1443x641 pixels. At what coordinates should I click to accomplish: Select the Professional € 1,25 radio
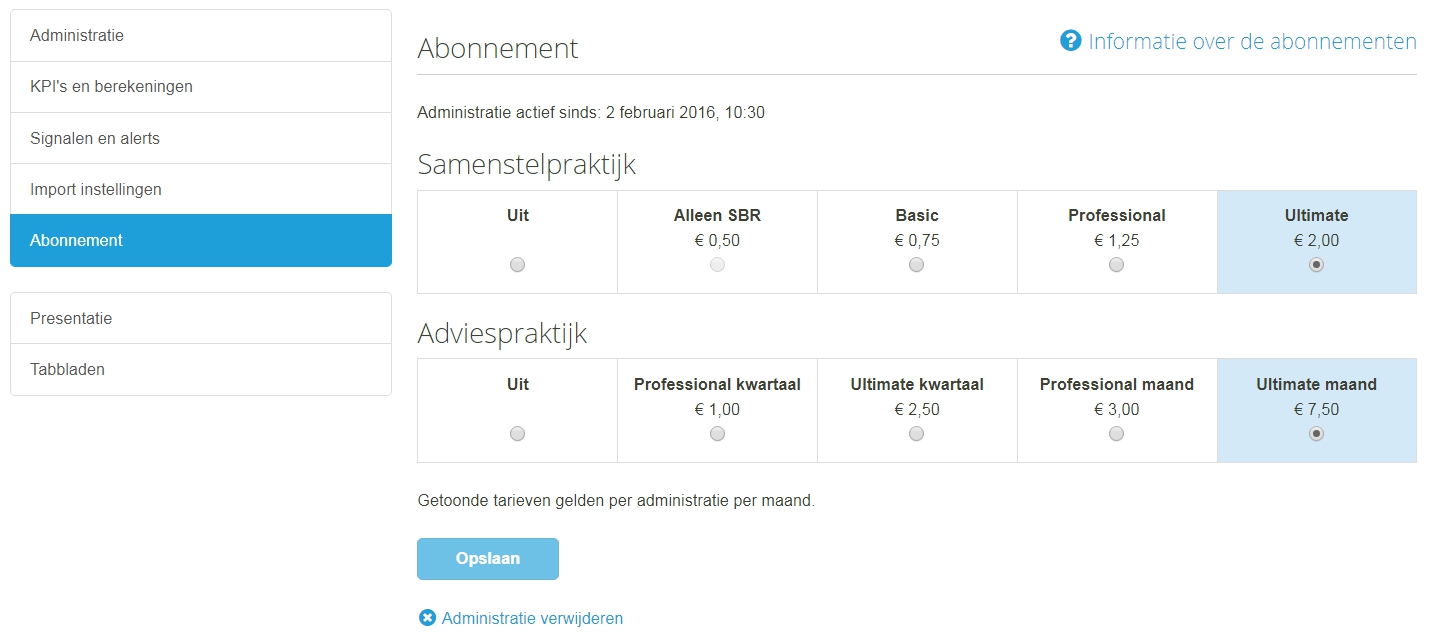click(1117, 265)
